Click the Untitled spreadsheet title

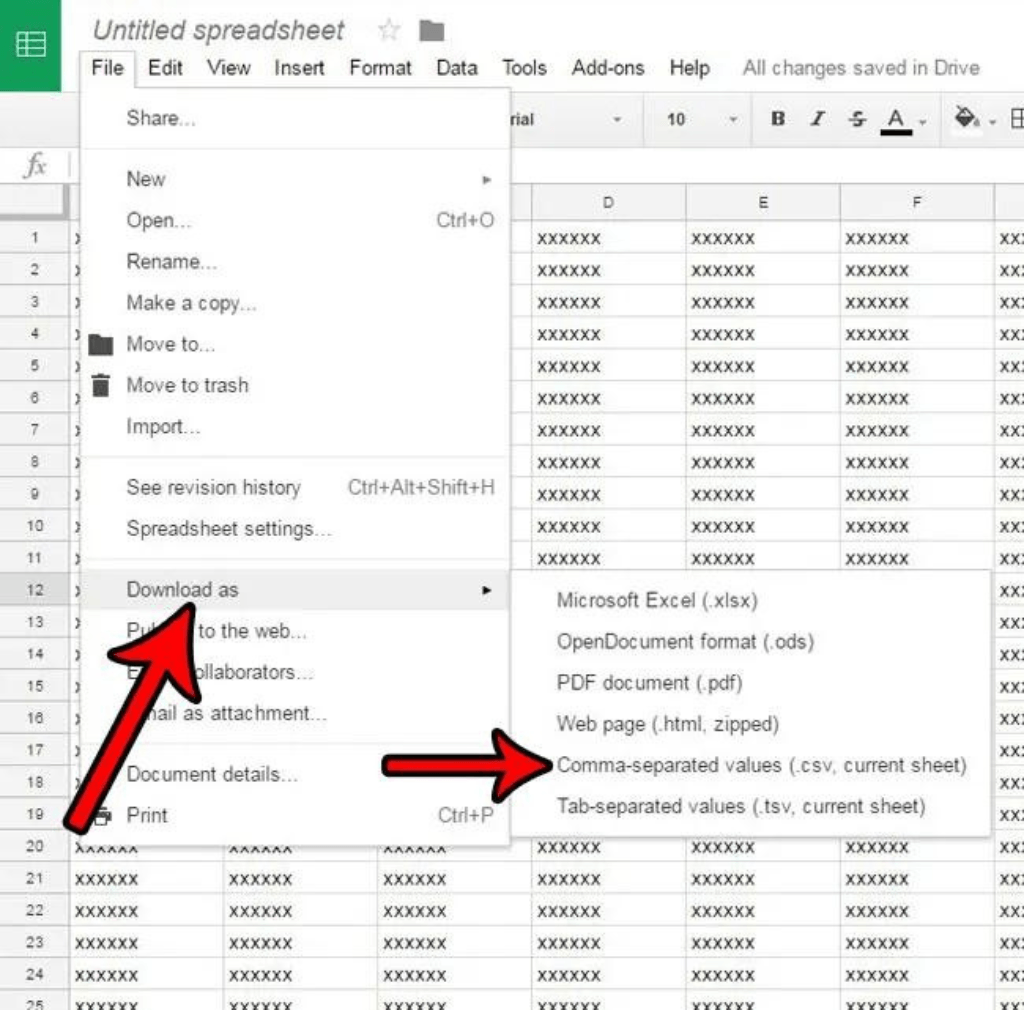[219, 31]
